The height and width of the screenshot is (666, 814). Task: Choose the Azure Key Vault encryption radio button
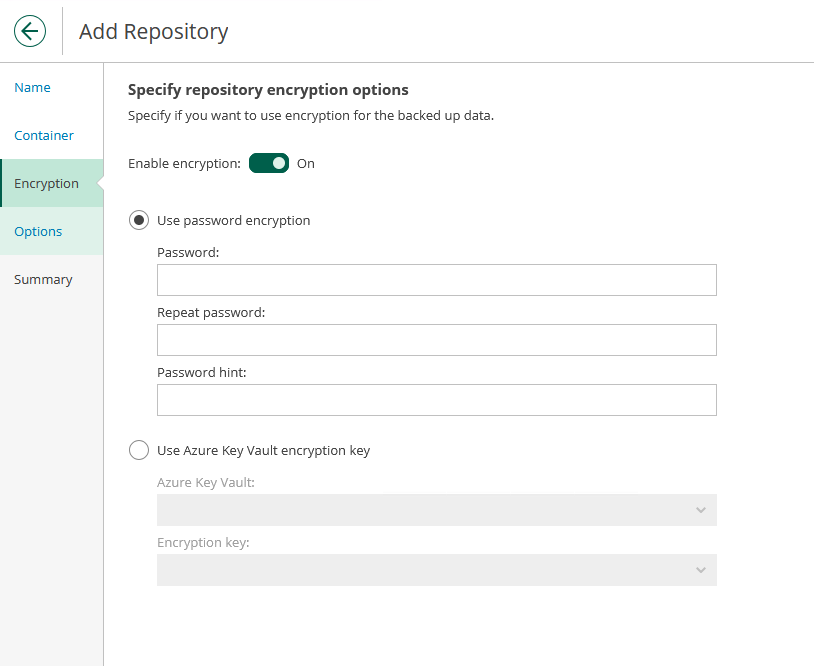pyautogui.click(x=140, y=450)
